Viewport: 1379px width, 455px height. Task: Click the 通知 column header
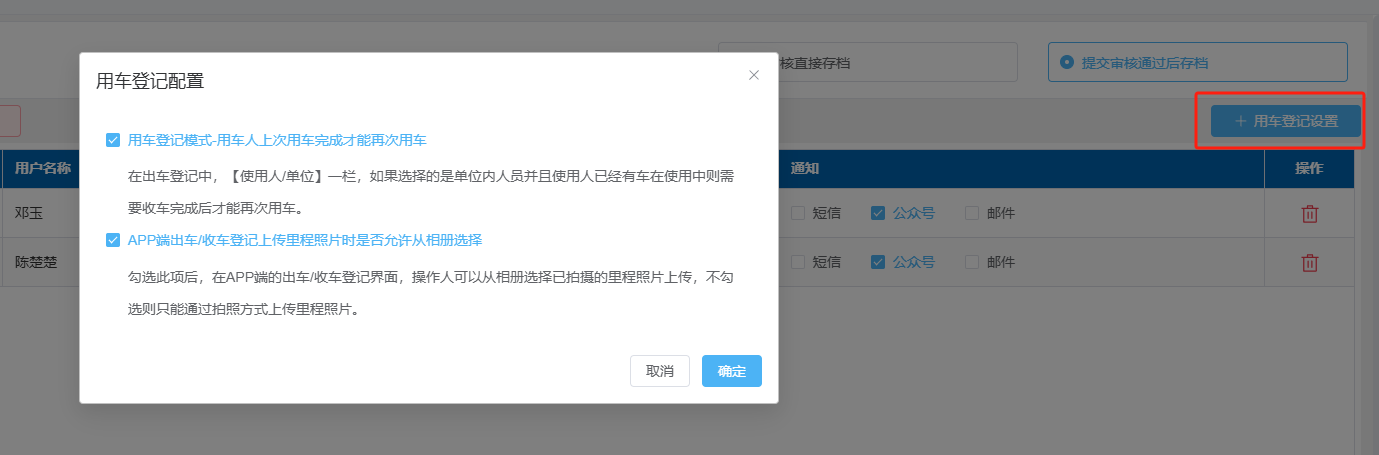click(x=805, y=168)
